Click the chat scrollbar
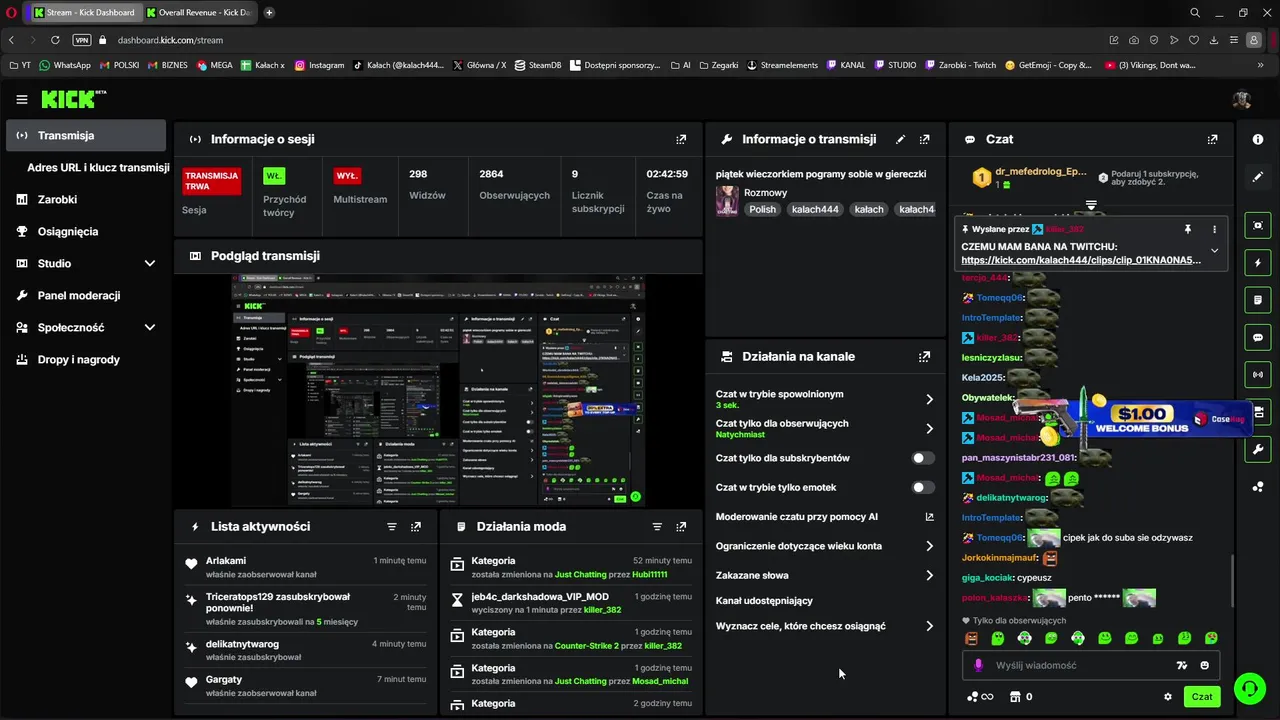The height and width of the screenshot is (720, 1280). [x=1231, y=582]
